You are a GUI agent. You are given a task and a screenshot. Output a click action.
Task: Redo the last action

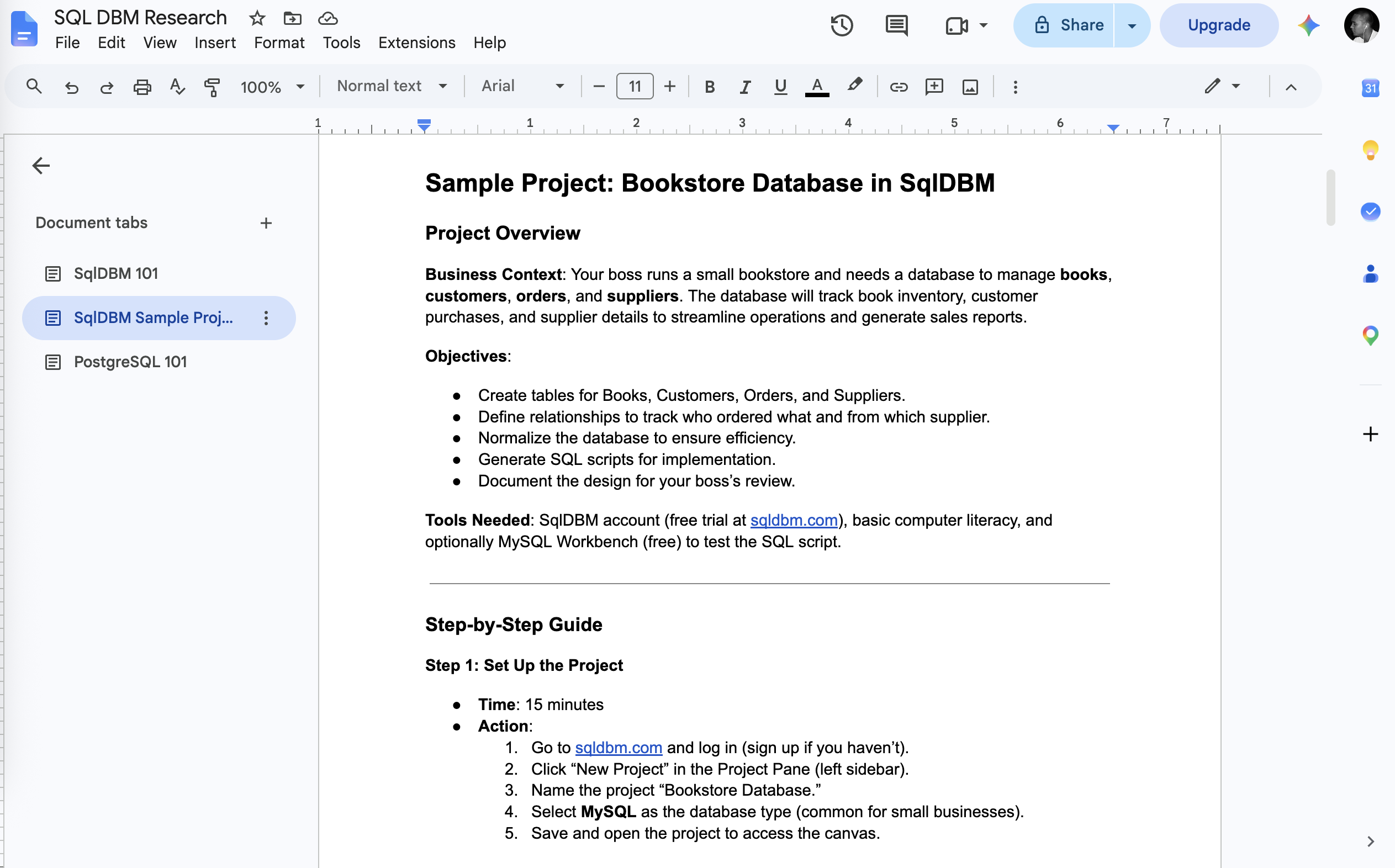click(x=107, y=87)
